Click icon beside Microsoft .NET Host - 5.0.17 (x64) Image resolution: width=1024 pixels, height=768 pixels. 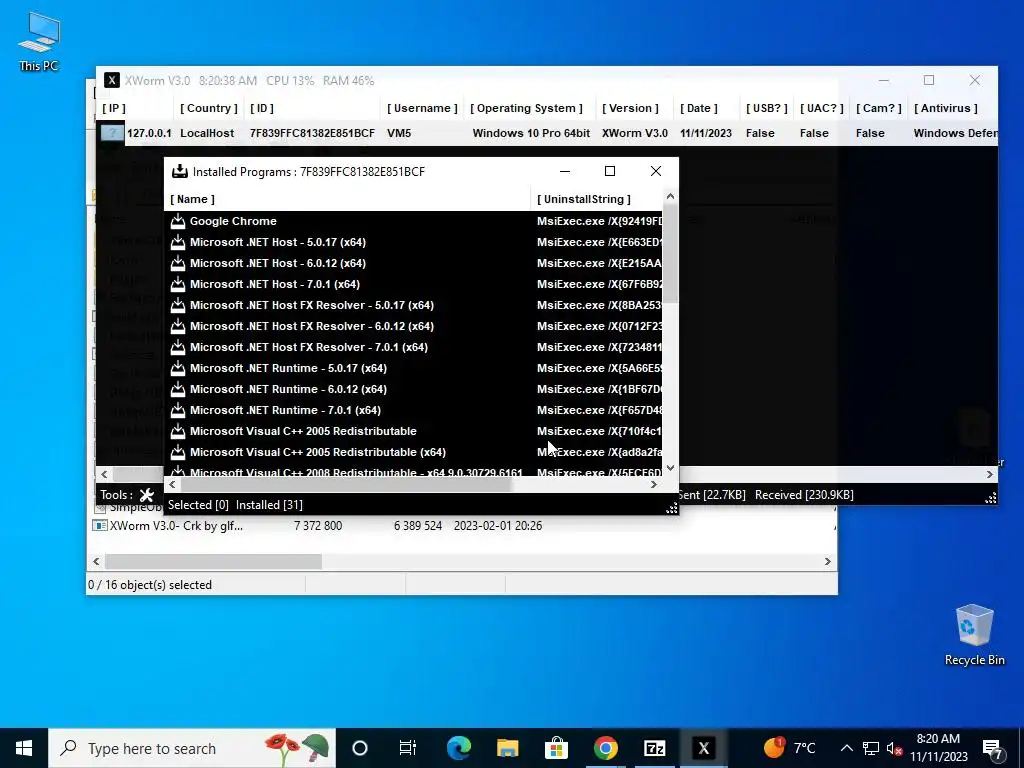pos(178,242)
